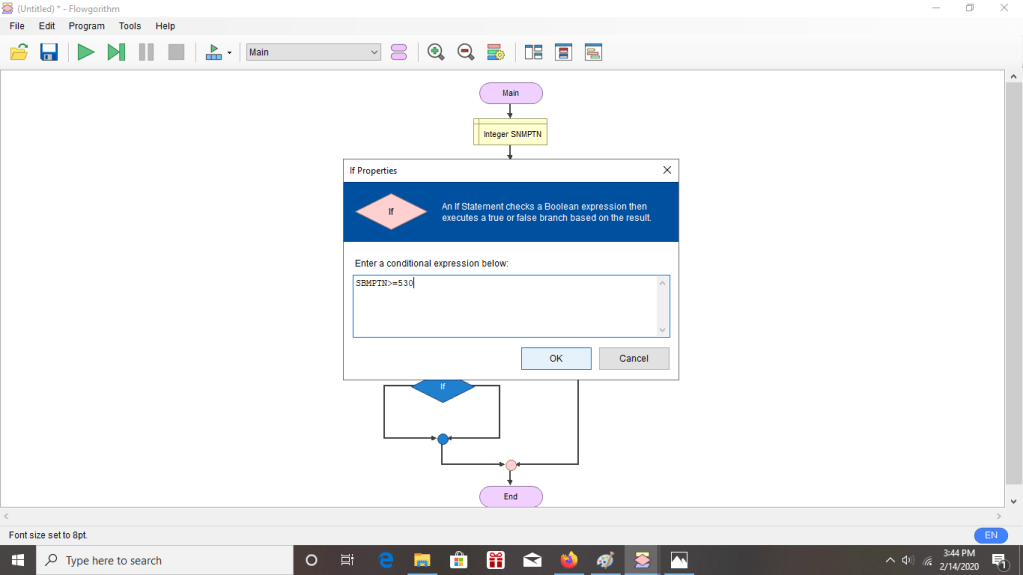
Task: Click the Zoom Out magnifier icon
Action: point(466,52)
